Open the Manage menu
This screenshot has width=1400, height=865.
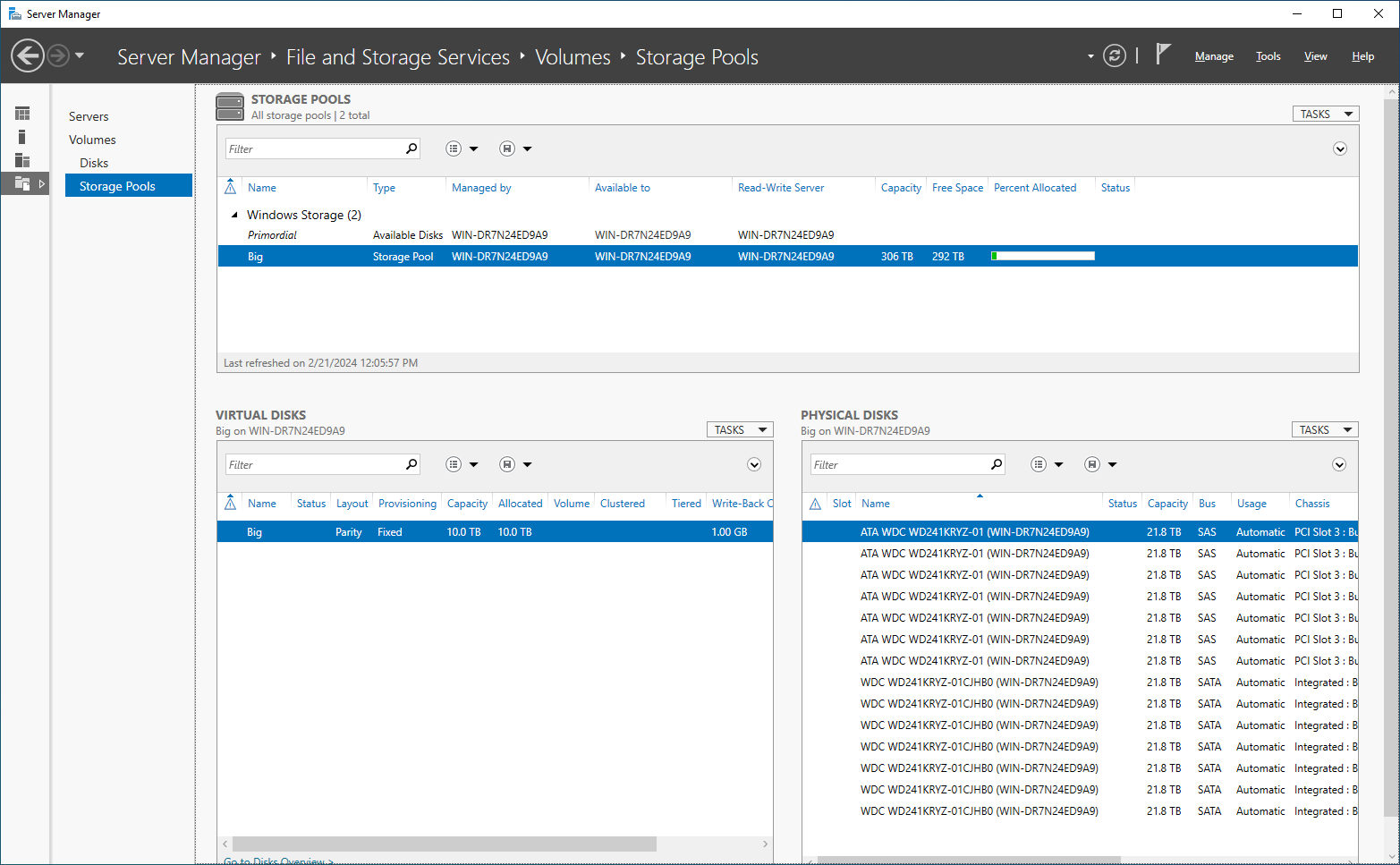coord(1214,56)
